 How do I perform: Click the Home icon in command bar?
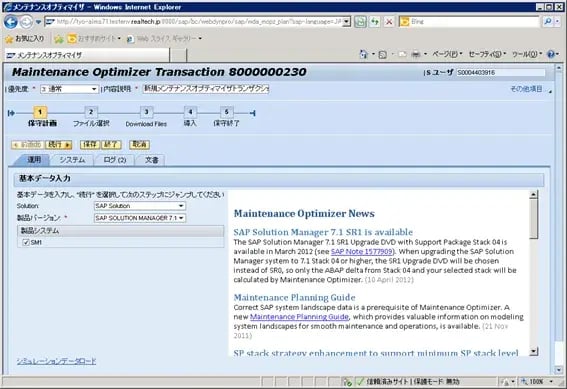point(364,54)
